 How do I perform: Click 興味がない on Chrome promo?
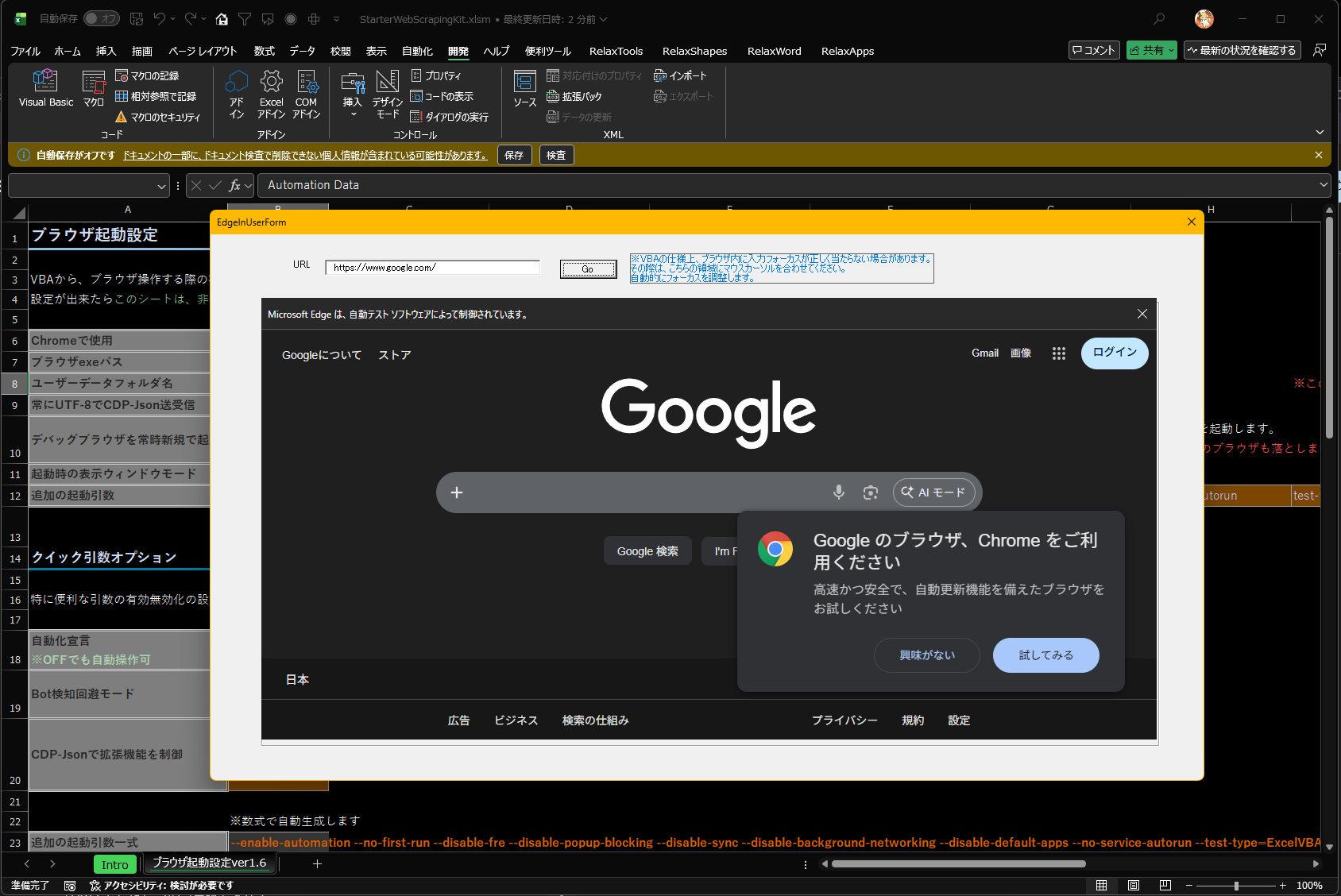[927, 655]
